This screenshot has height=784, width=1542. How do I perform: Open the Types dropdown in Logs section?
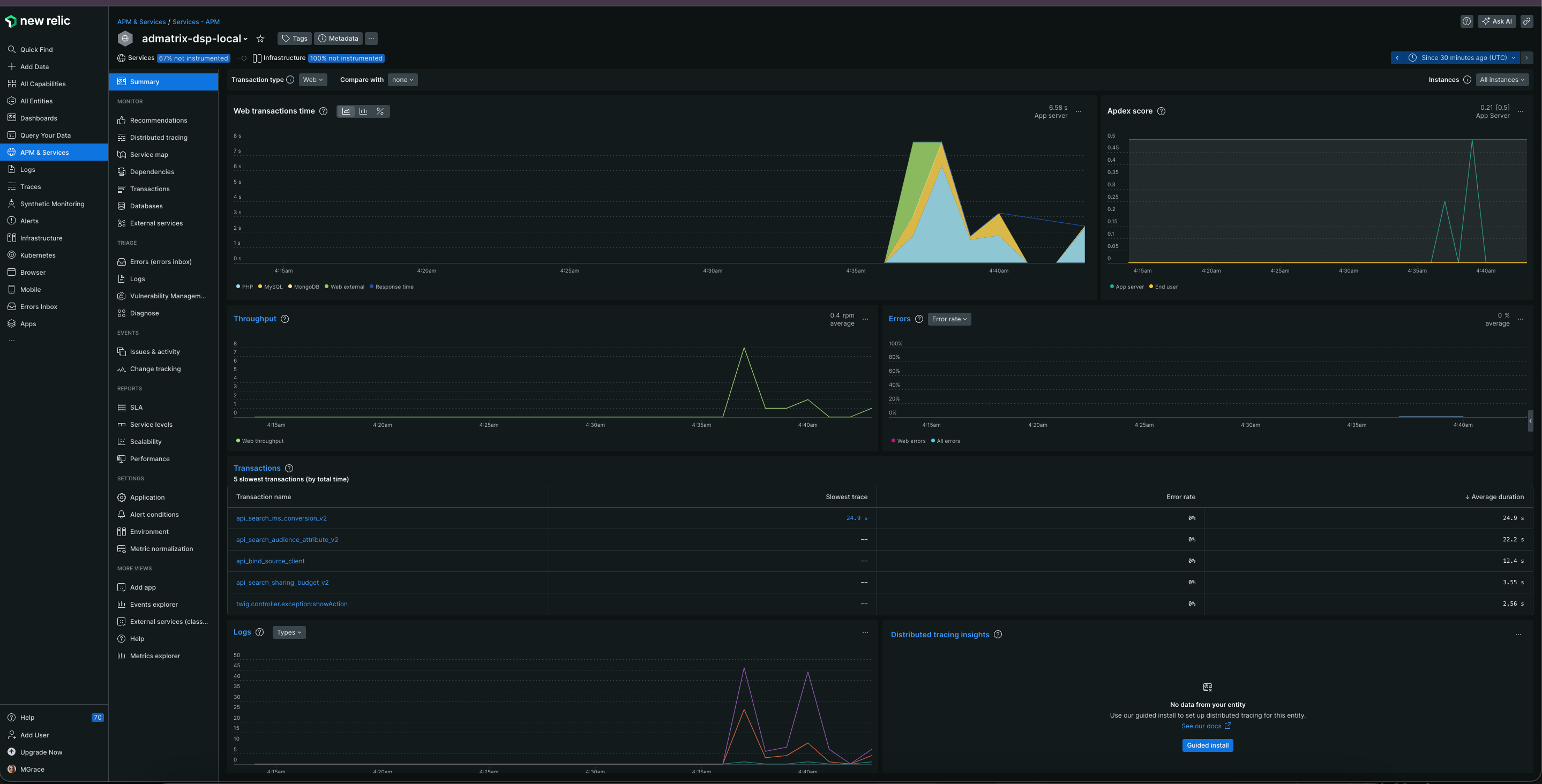point(288,632)
